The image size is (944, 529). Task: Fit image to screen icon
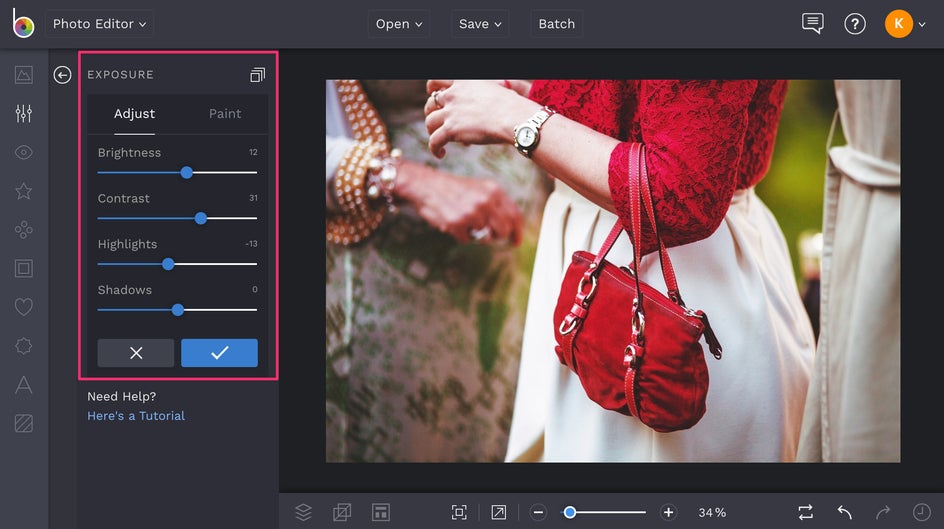point(459,512)
